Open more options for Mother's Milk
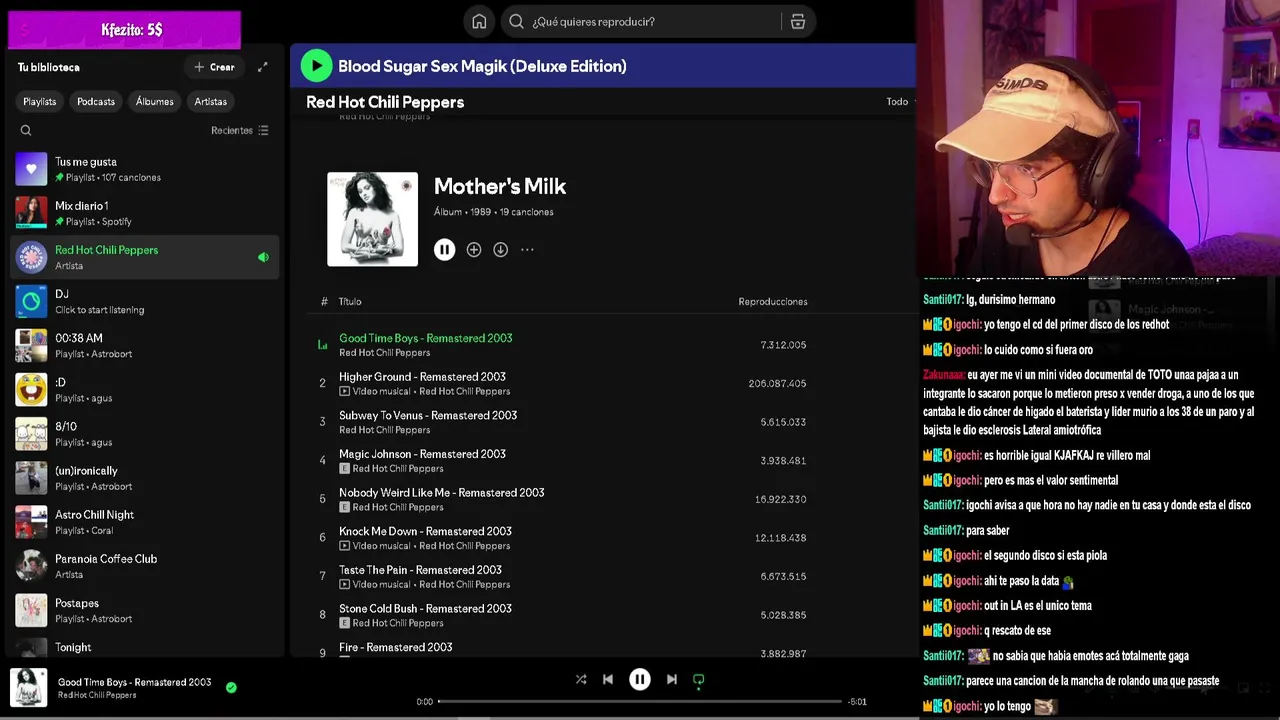 point(527,250)
